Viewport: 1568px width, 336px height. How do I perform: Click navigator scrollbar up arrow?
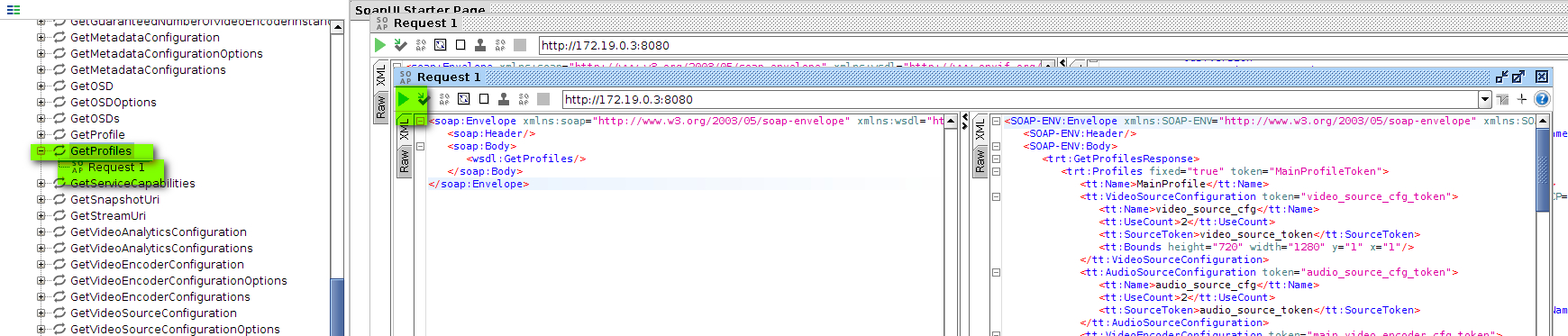pyautogui.click(x=338, y=27)
